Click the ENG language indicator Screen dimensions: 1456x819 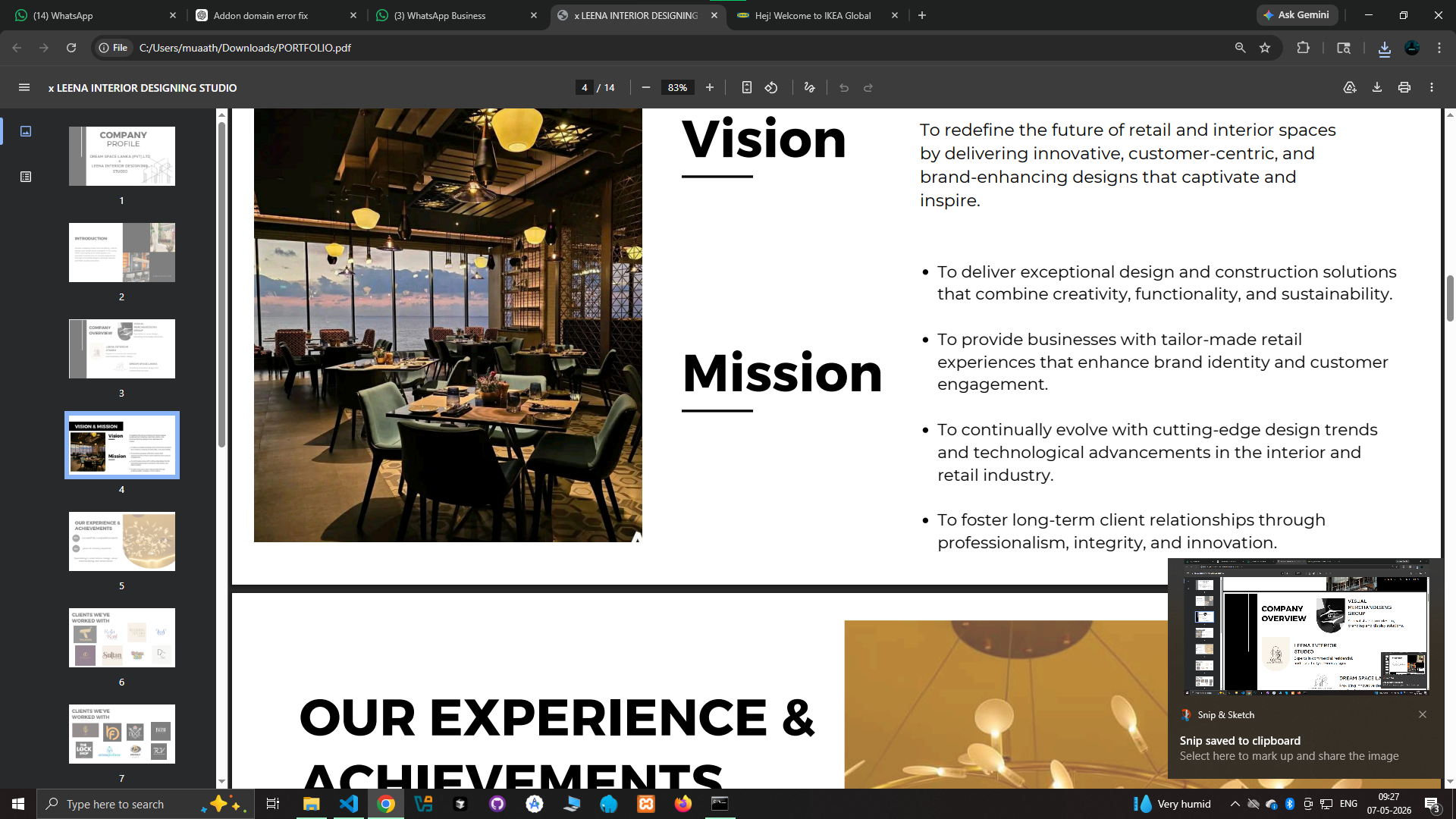[x=1348, y=804]
